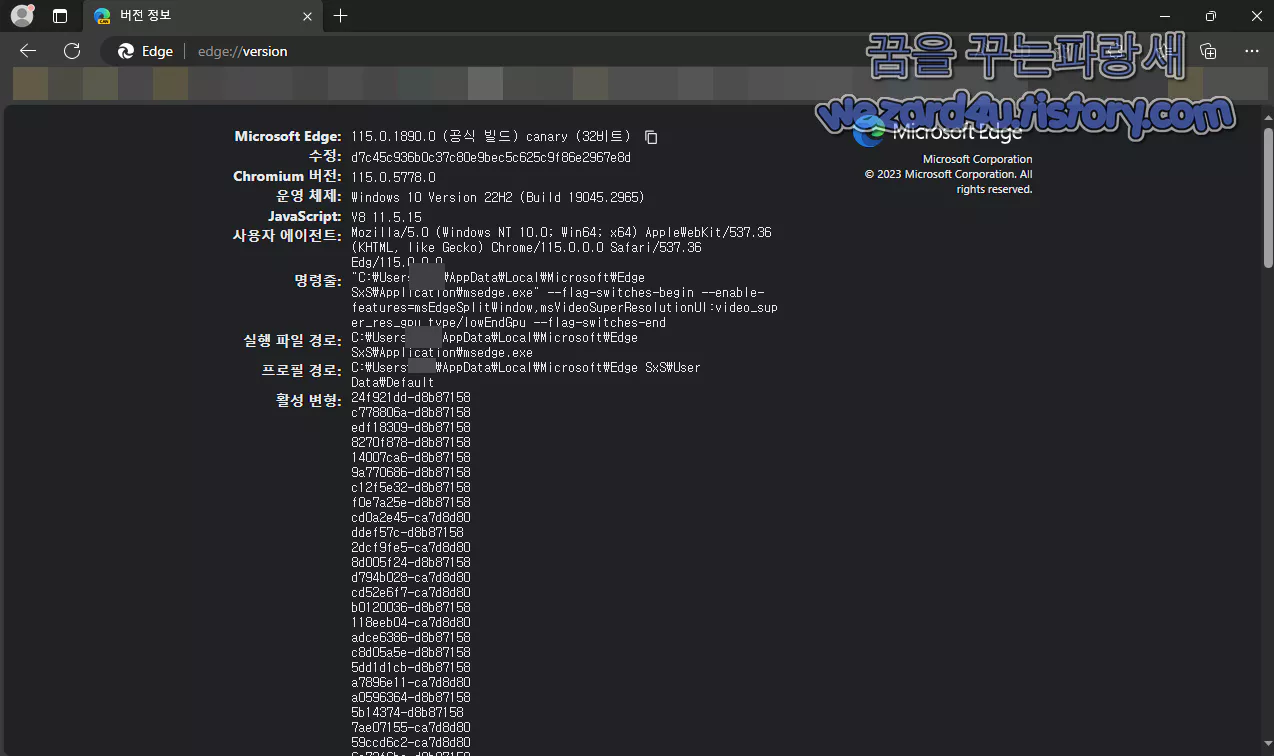The width and height of the screenshot is (1274, 756).
Task: Open the user profile icon
Action: (x=22, y=16)
